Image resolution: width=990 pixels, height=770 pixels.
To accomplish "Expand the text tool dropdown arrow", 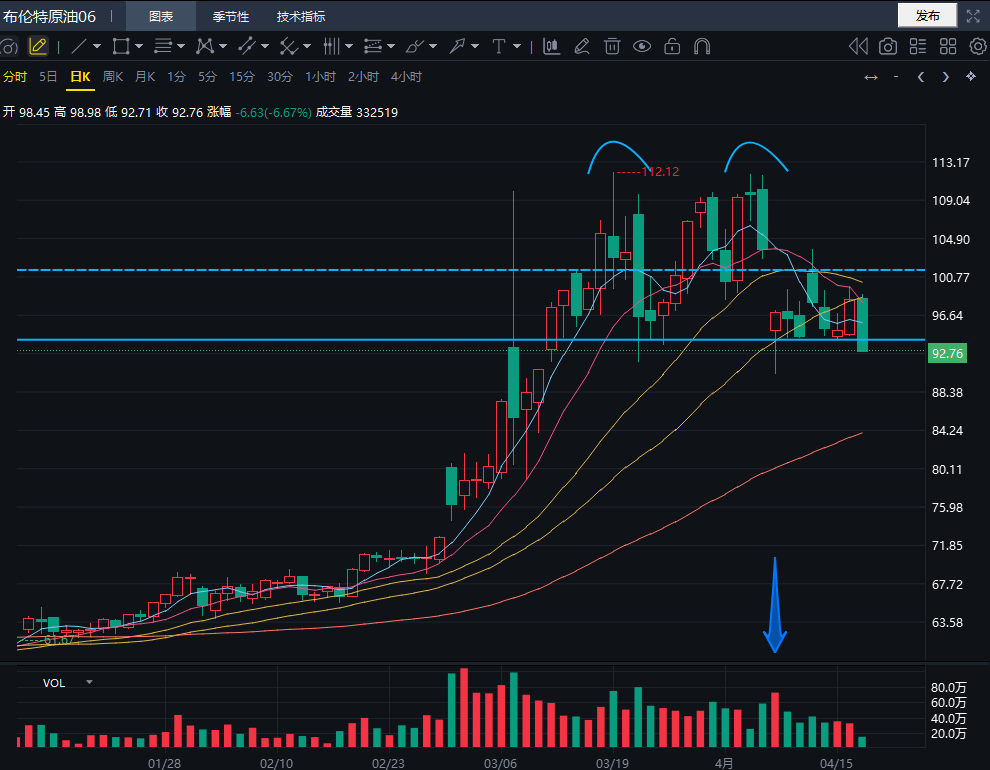I will click(516, 46).
